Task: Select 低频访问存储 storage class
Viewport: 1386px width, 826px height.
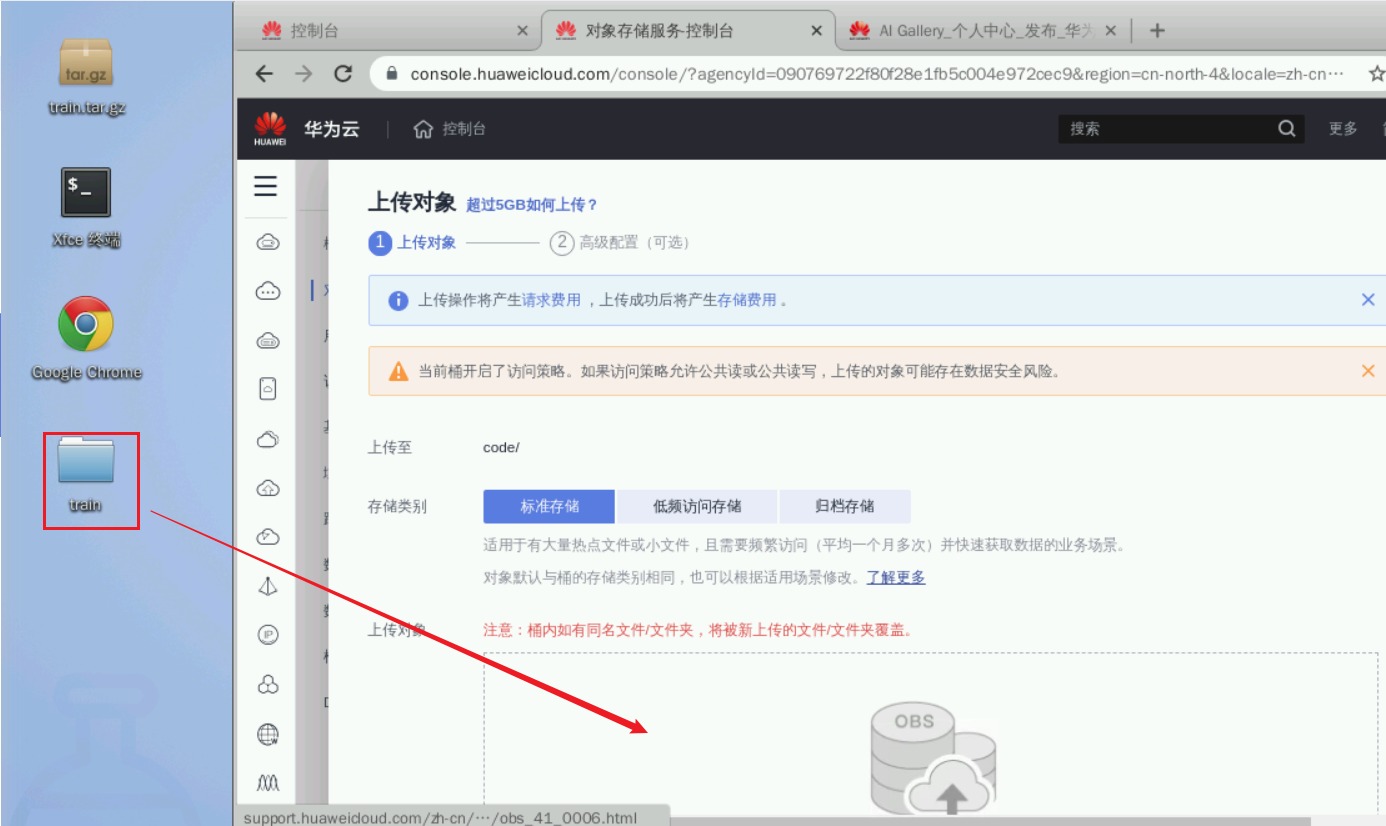Action: (697, 506)
